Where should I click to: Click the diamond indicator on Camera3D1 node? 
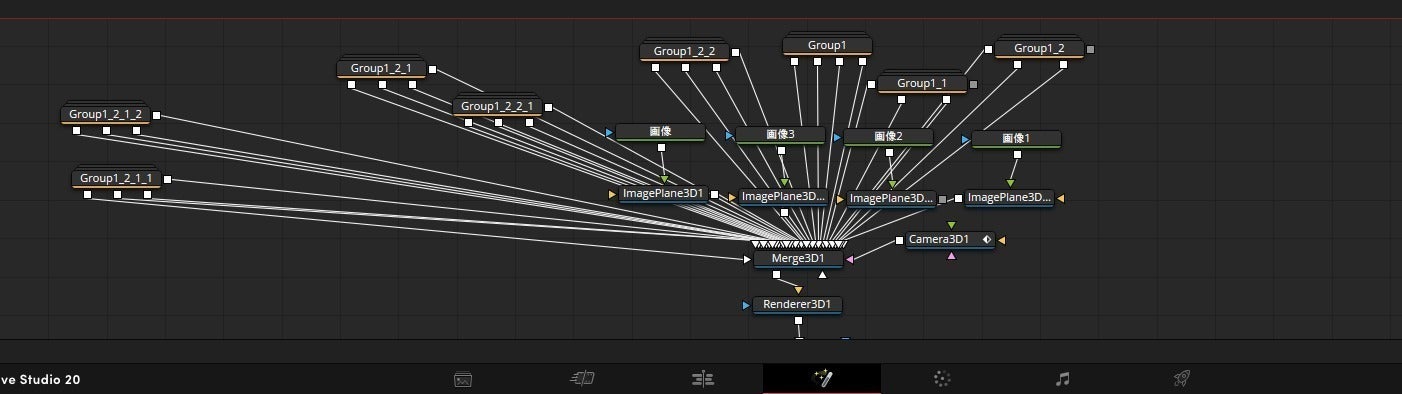(986, 240)
